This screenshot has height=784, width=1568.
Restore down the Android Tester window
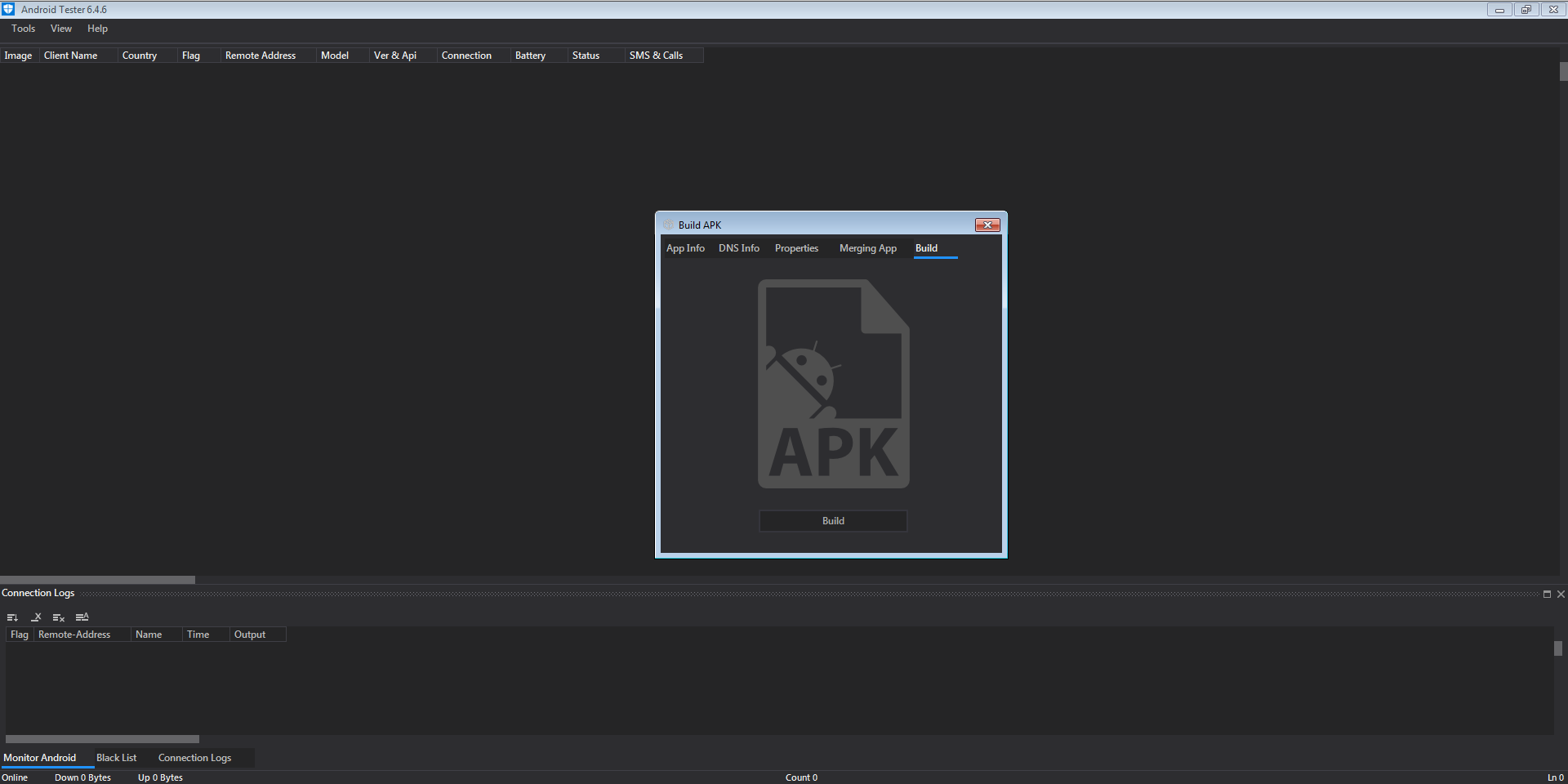pyautogui.click(x=1526, y=10)
